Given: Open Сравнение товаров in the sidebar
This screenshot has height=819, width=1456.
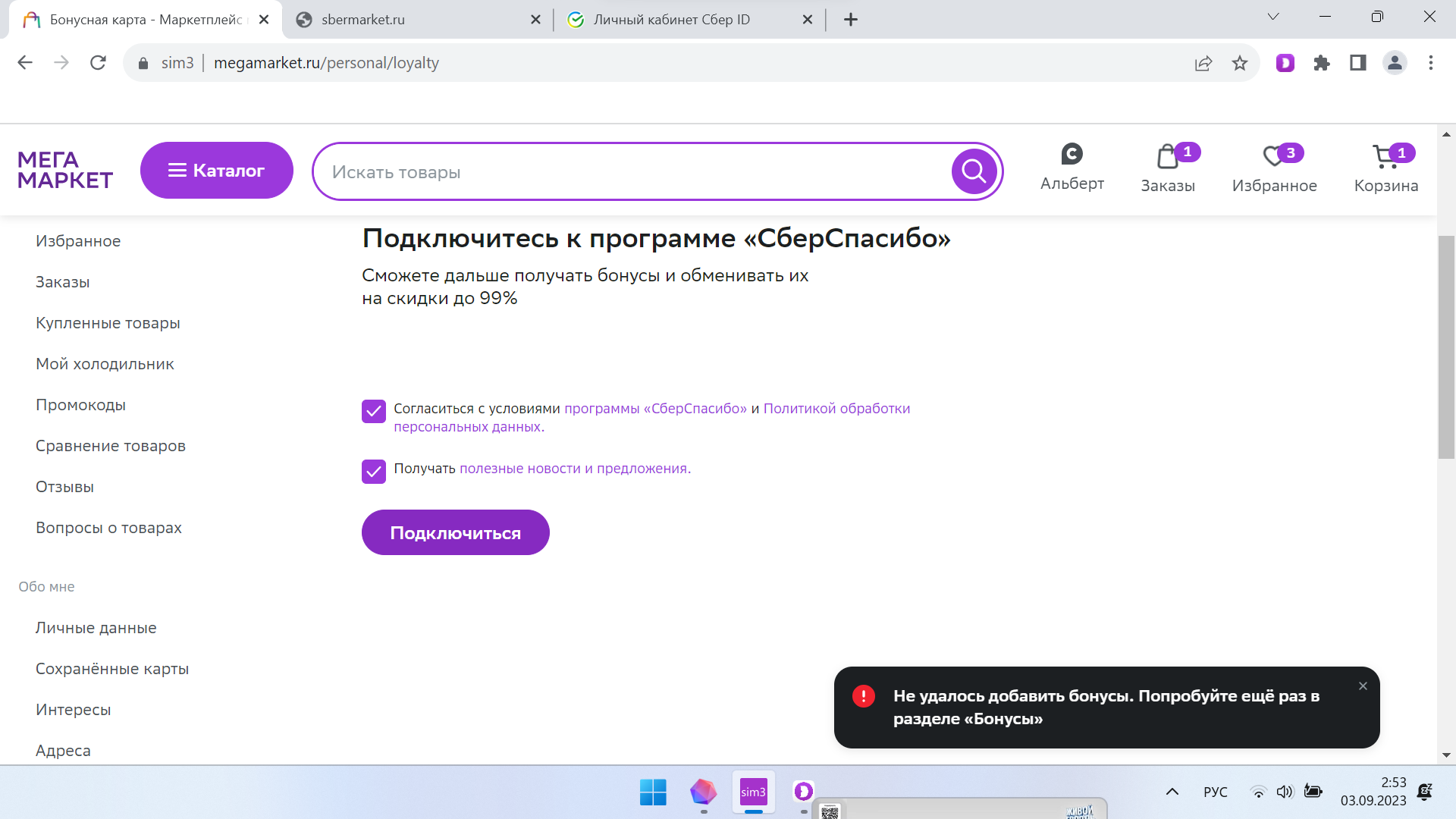Looking at the screenshot, I should pos(111,446).
